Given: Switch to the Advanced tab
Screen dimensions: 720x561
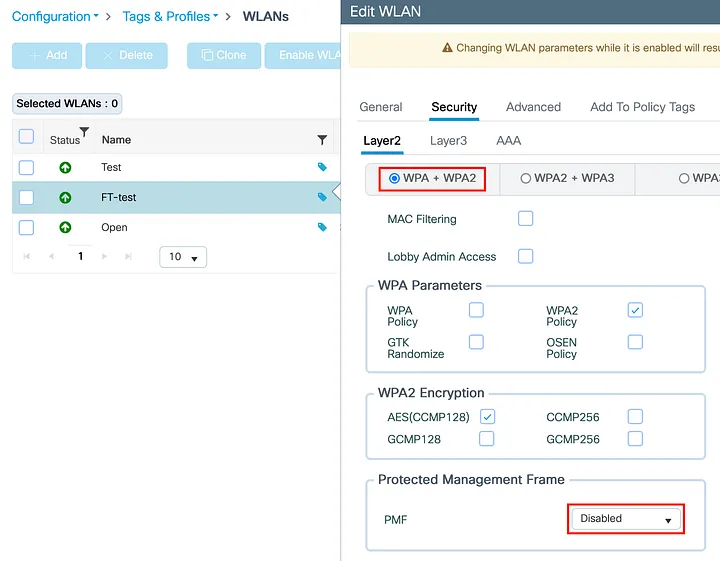Looking at the screenshot, I should tap(533, 107).
